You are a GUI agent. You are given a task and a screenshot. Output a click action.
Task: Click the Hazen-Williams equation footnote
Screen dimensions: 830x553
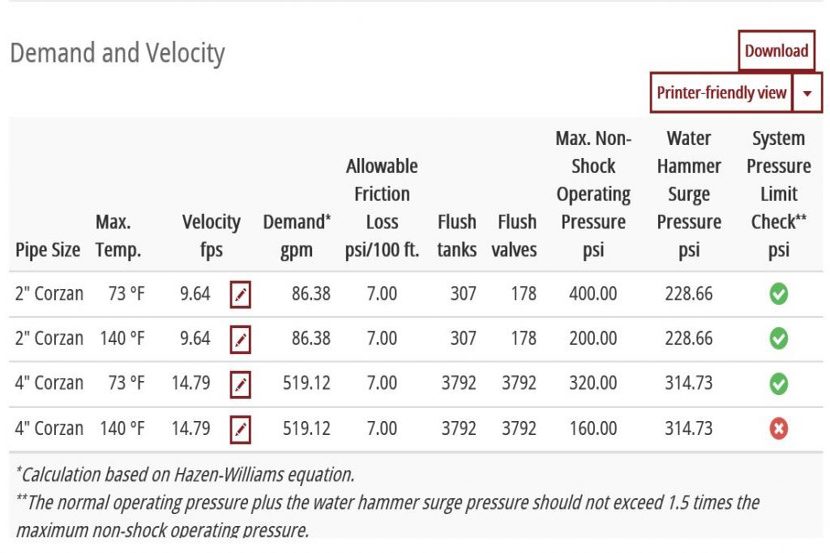coord(185,475)
